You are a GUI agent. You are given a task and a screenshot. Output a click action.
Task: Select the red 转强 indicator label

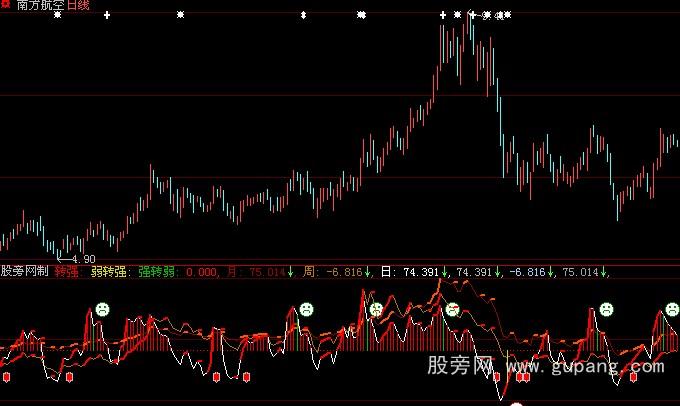[x=66, y=272]
